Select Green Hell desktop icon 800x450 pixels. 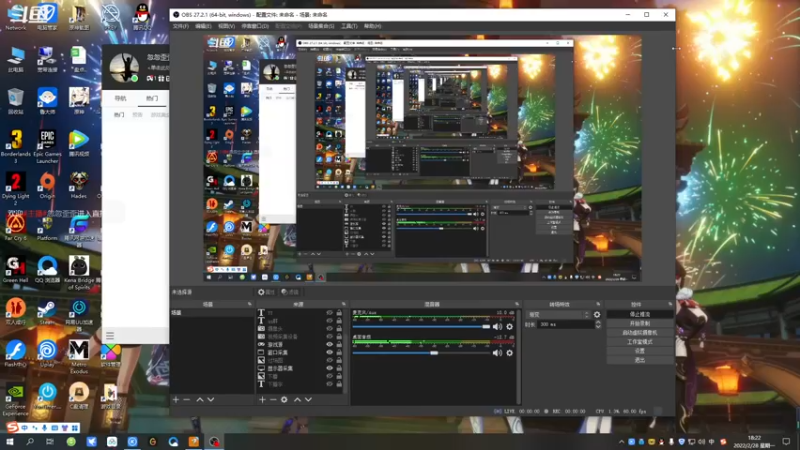click(x=15, y=270)
